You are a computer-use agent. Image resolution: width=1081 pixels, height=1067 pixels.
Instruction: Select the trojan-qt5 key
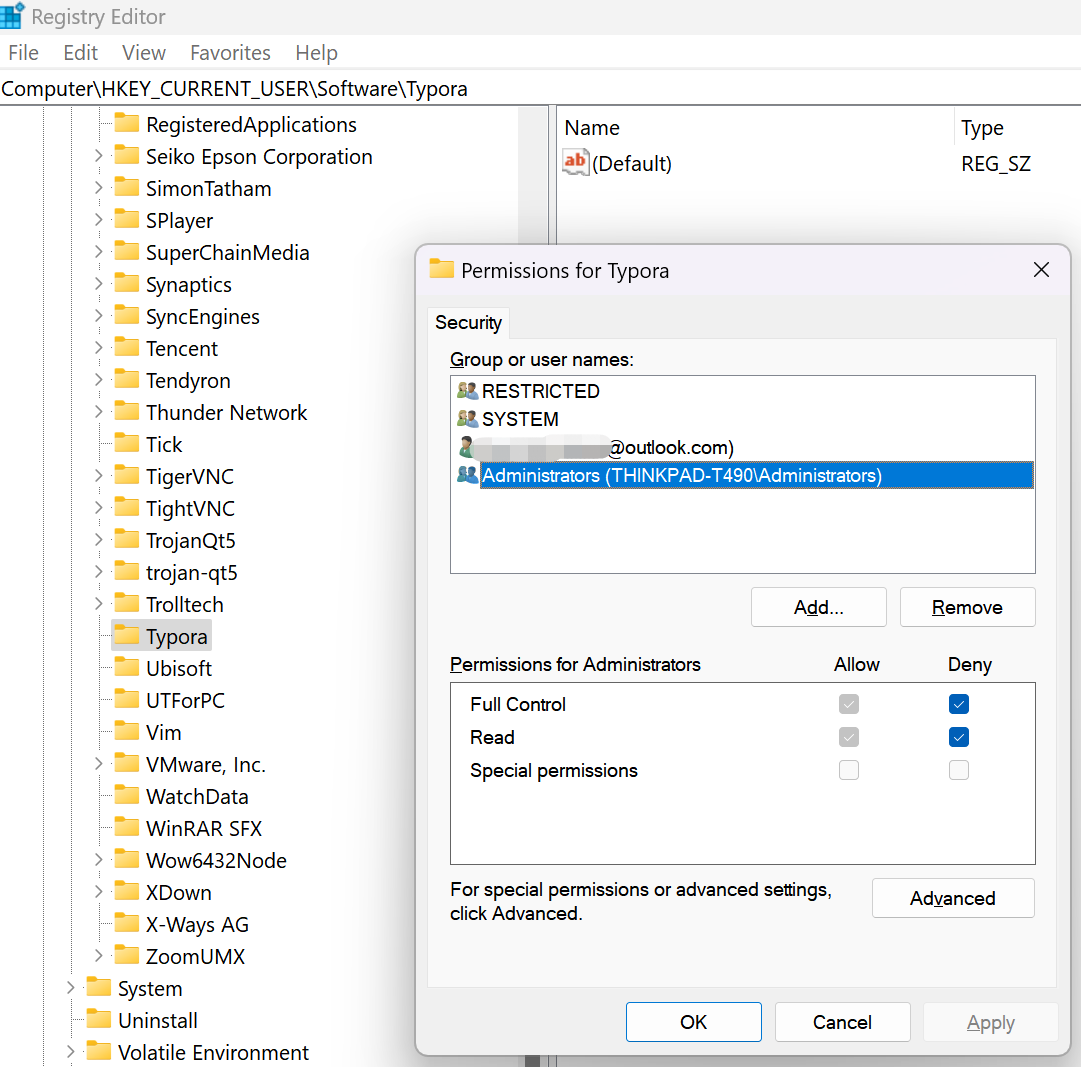(192, 572)
